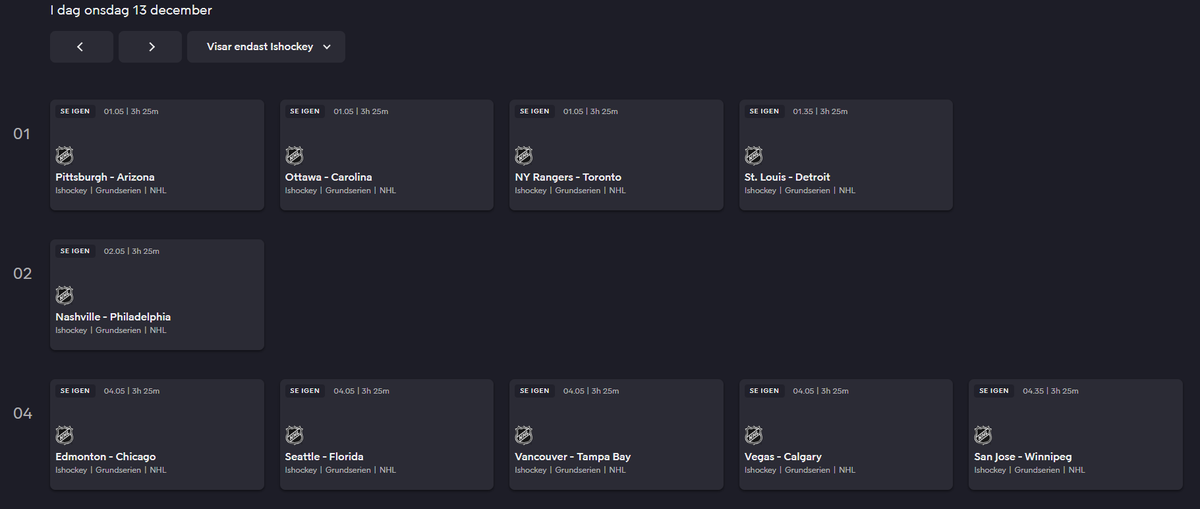Screen dimensions: 1200x509
Task: Click the '04' hour label
Action: 22,414
